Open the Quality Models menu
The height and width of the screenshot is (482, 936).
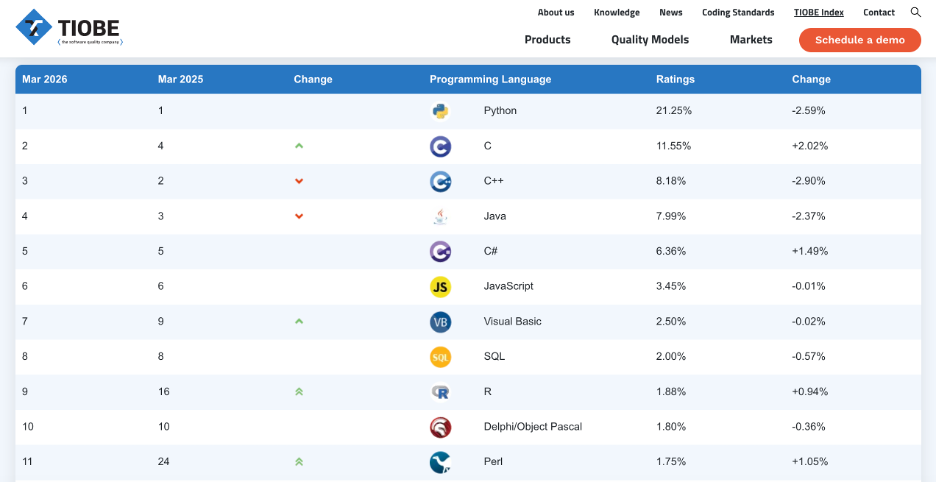pyautogui.click(x=649, y=39)
